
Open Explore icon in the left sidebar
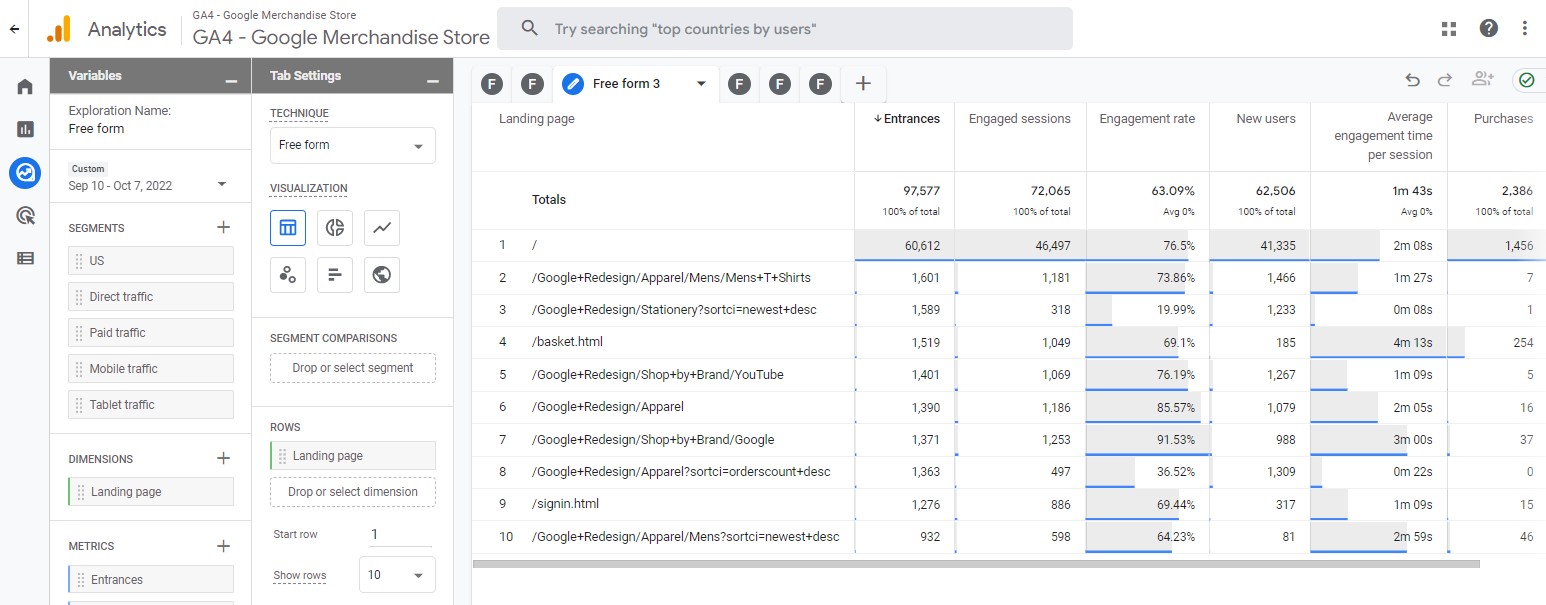tap(25, 172)
